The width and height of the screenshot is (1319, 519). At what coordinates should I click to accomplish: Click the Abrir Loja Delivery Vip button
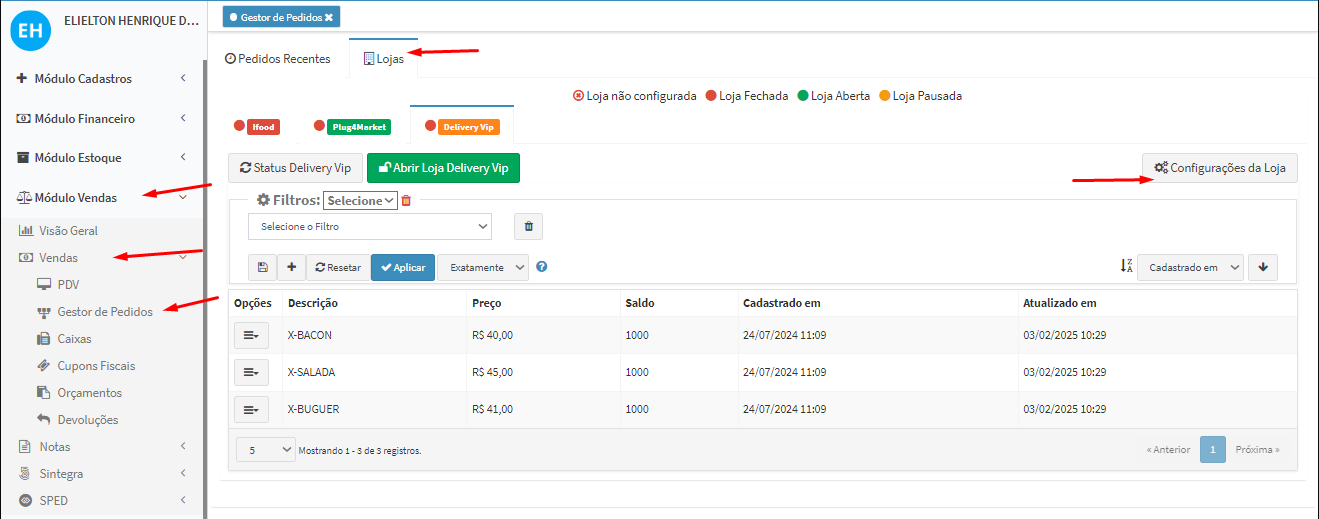click(x=443, y=168)
